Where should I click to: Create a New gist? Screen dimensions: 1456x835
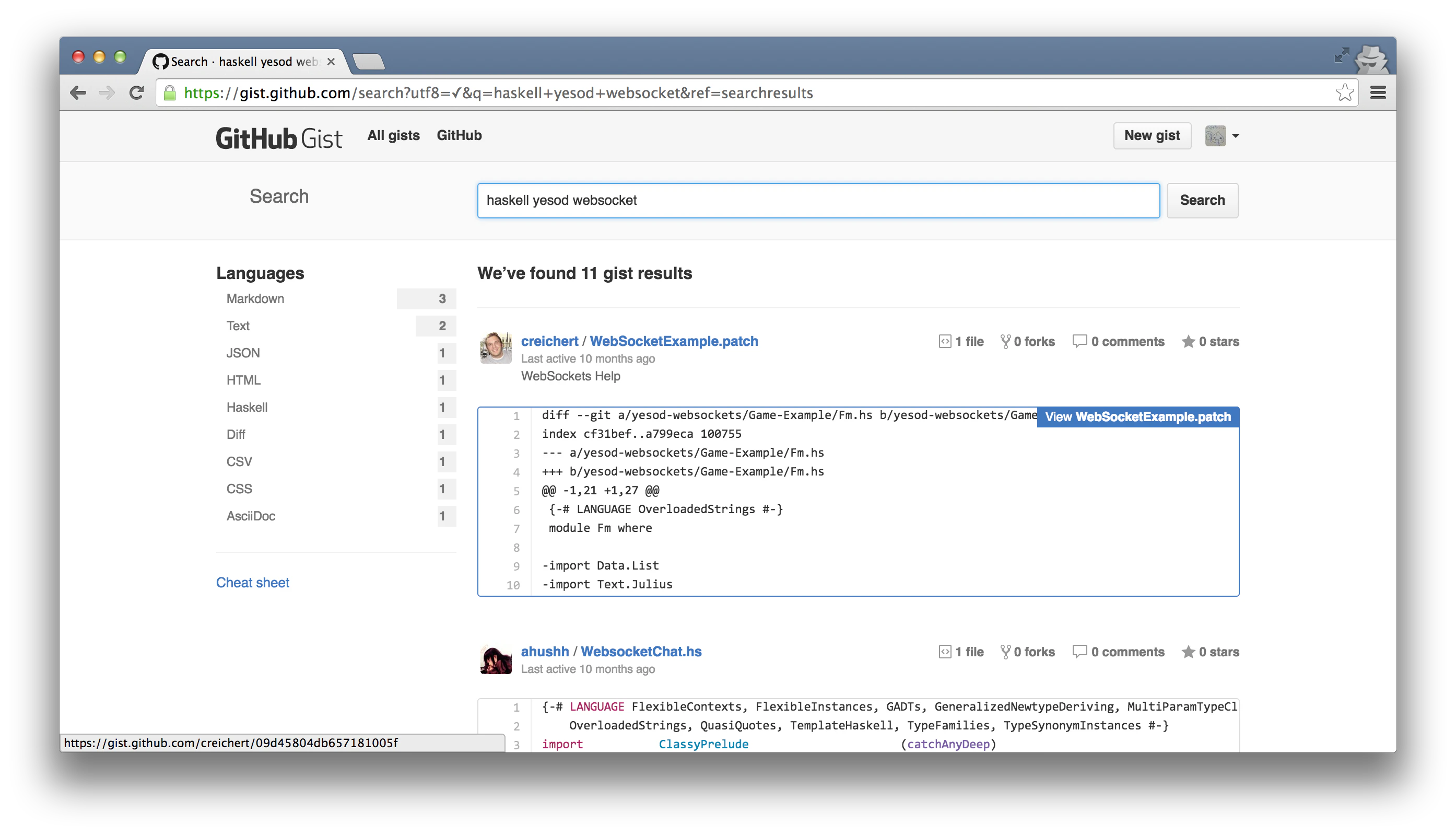pyautogui.click(x=1151, y=136)
